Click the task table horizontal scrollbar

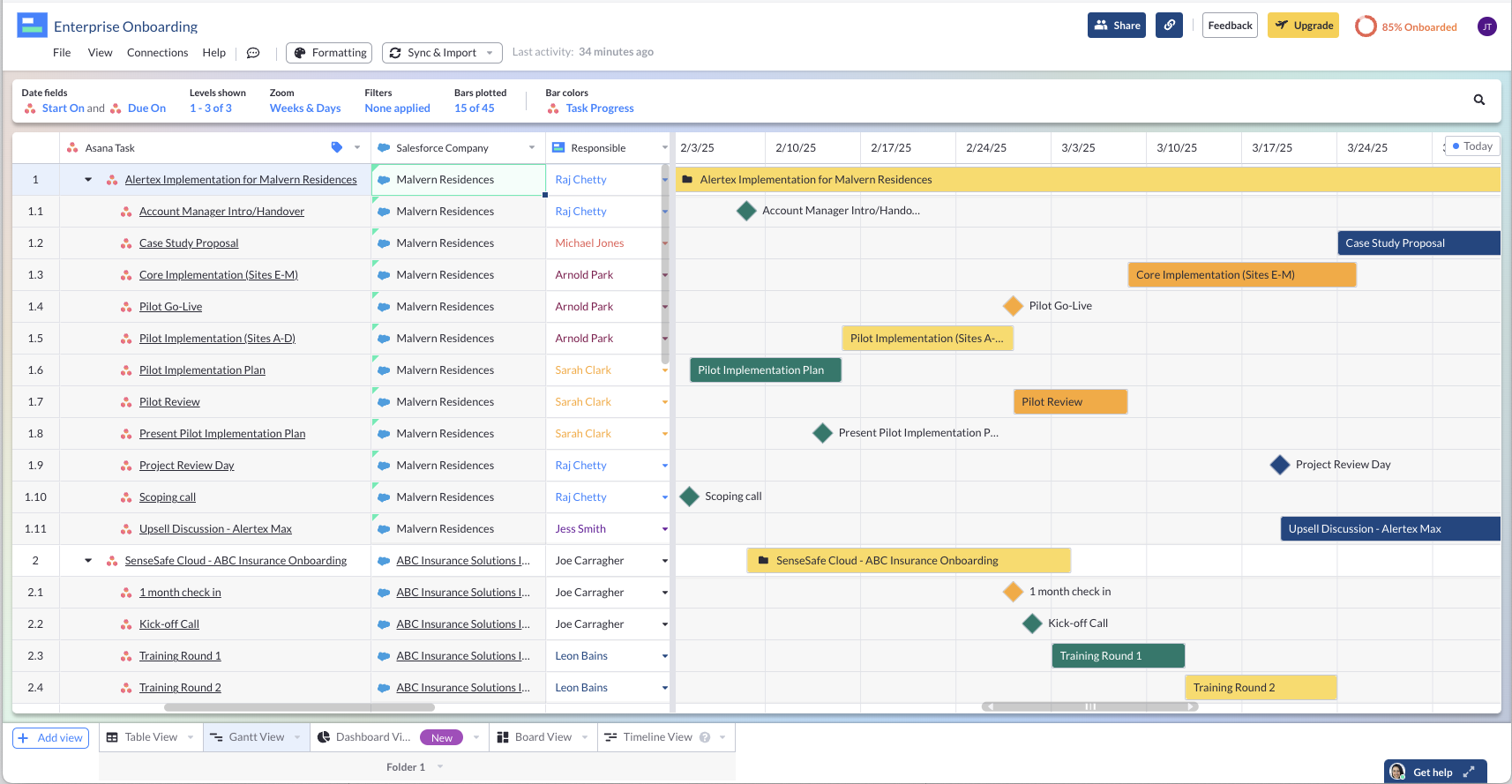pos(300,707)
